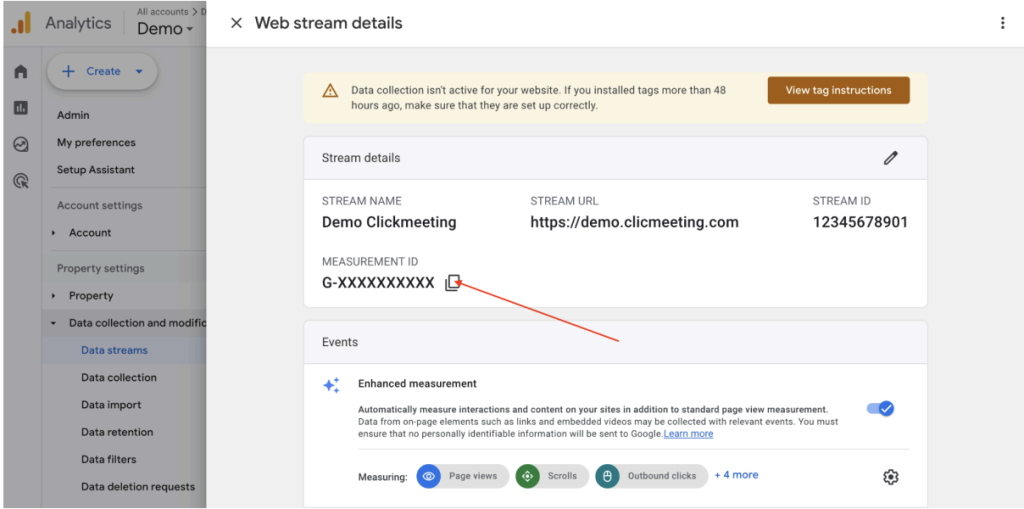Open the Reports bar chart icon

(x=21, y=108)
